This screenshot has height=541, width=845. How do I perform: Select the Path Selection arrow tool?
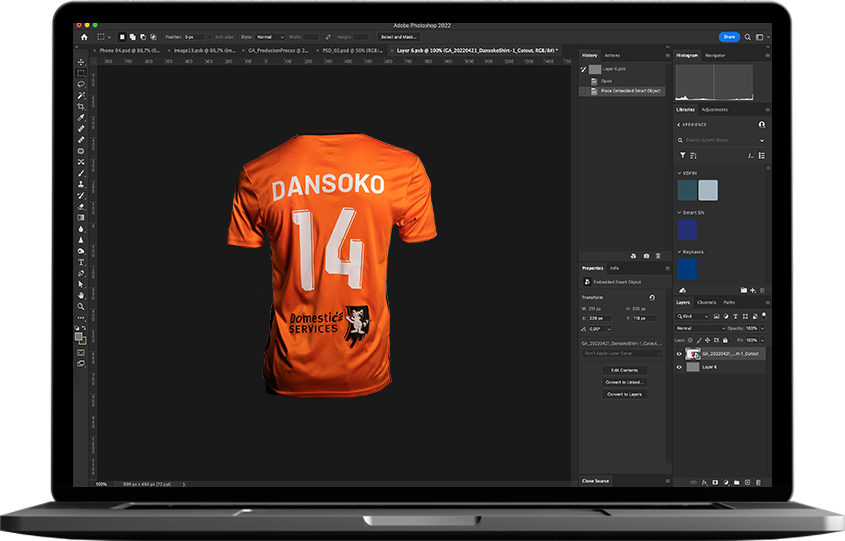point(81,284)
